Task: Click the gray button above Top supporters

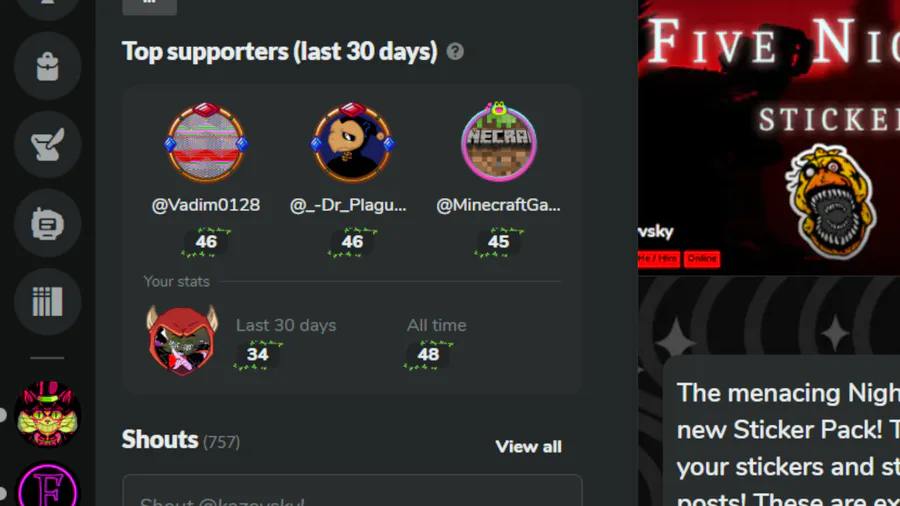Action: 150,7
